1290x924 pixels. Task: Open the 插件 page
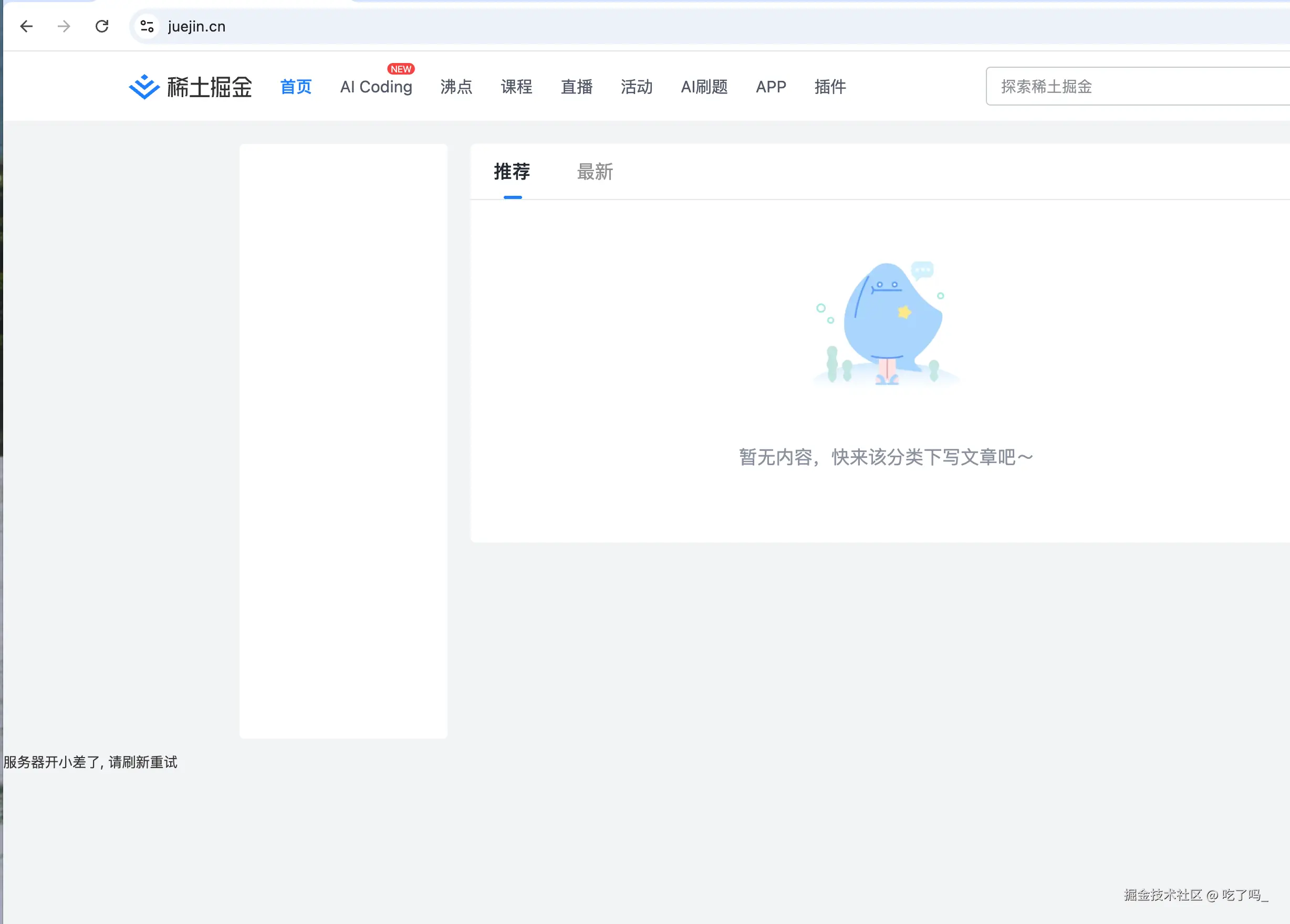tap(830, 87)
